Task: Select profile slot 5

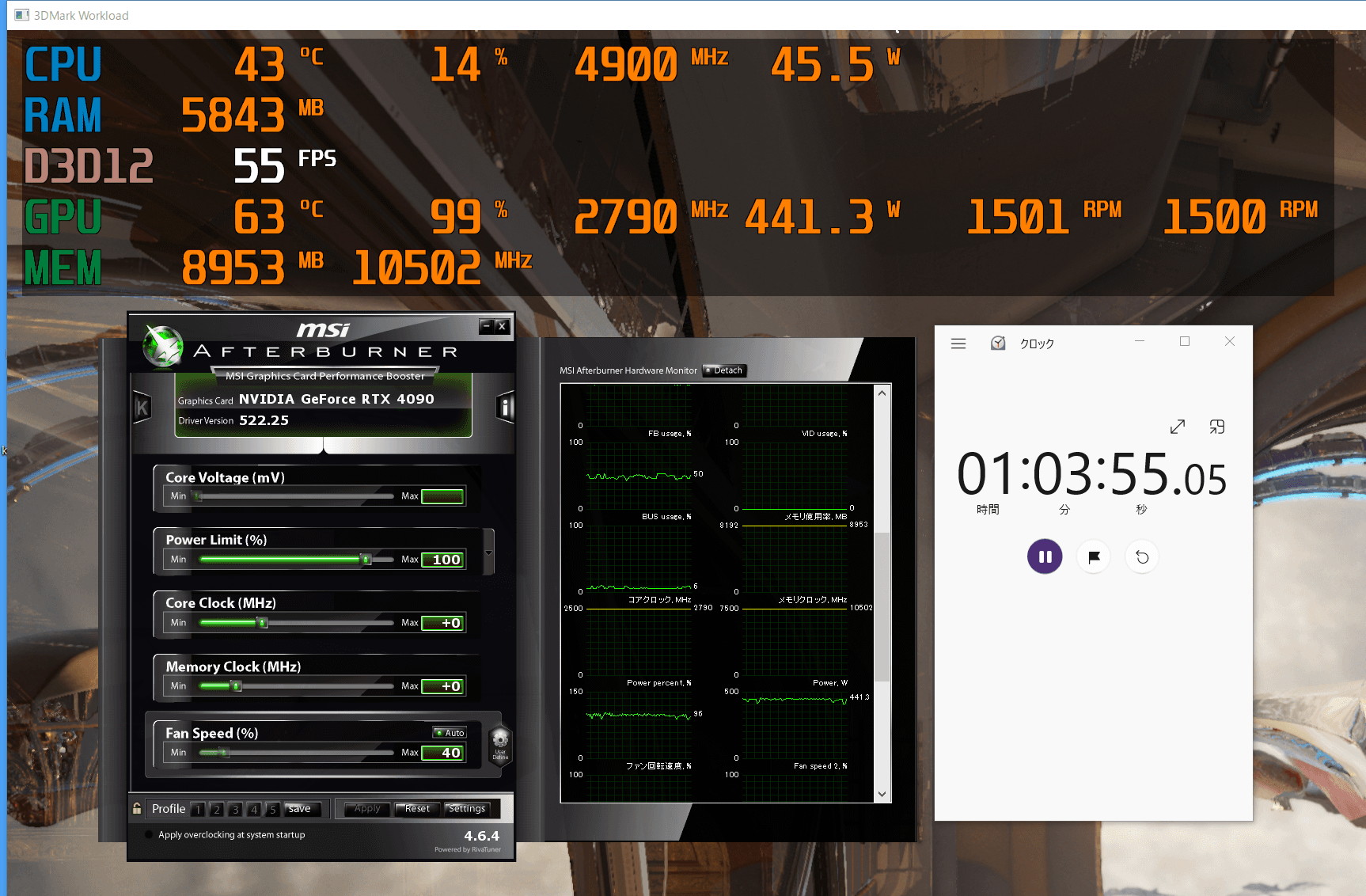Action: tap(272, 809)
